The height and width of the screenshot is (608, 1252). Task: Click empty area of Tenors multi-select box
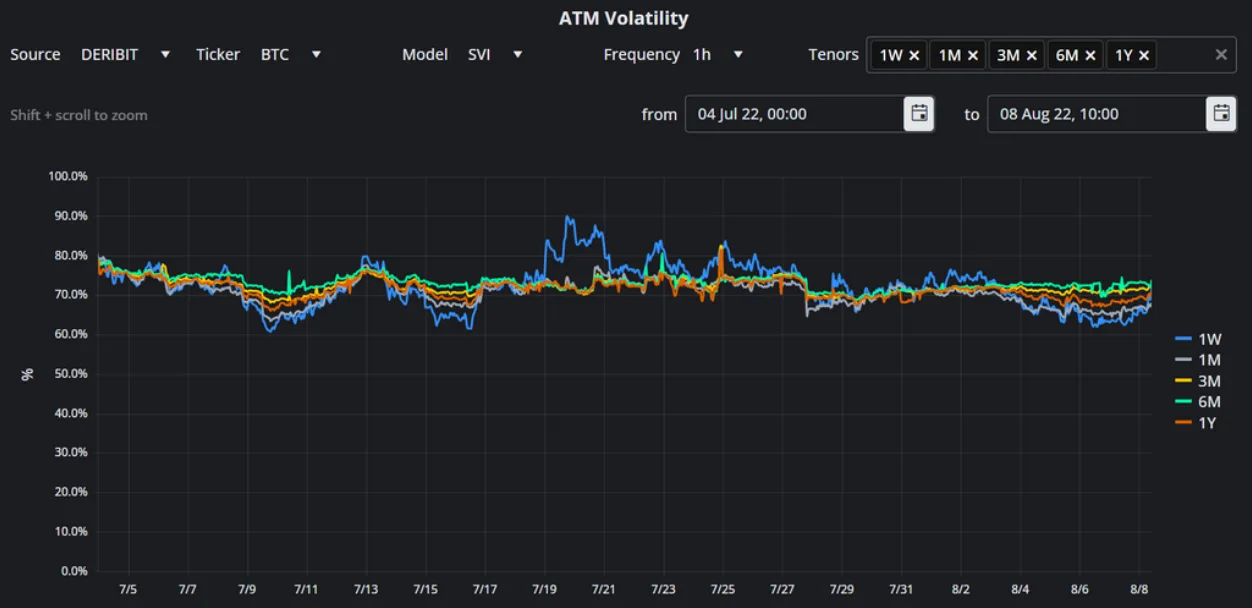click(1183, 55)
